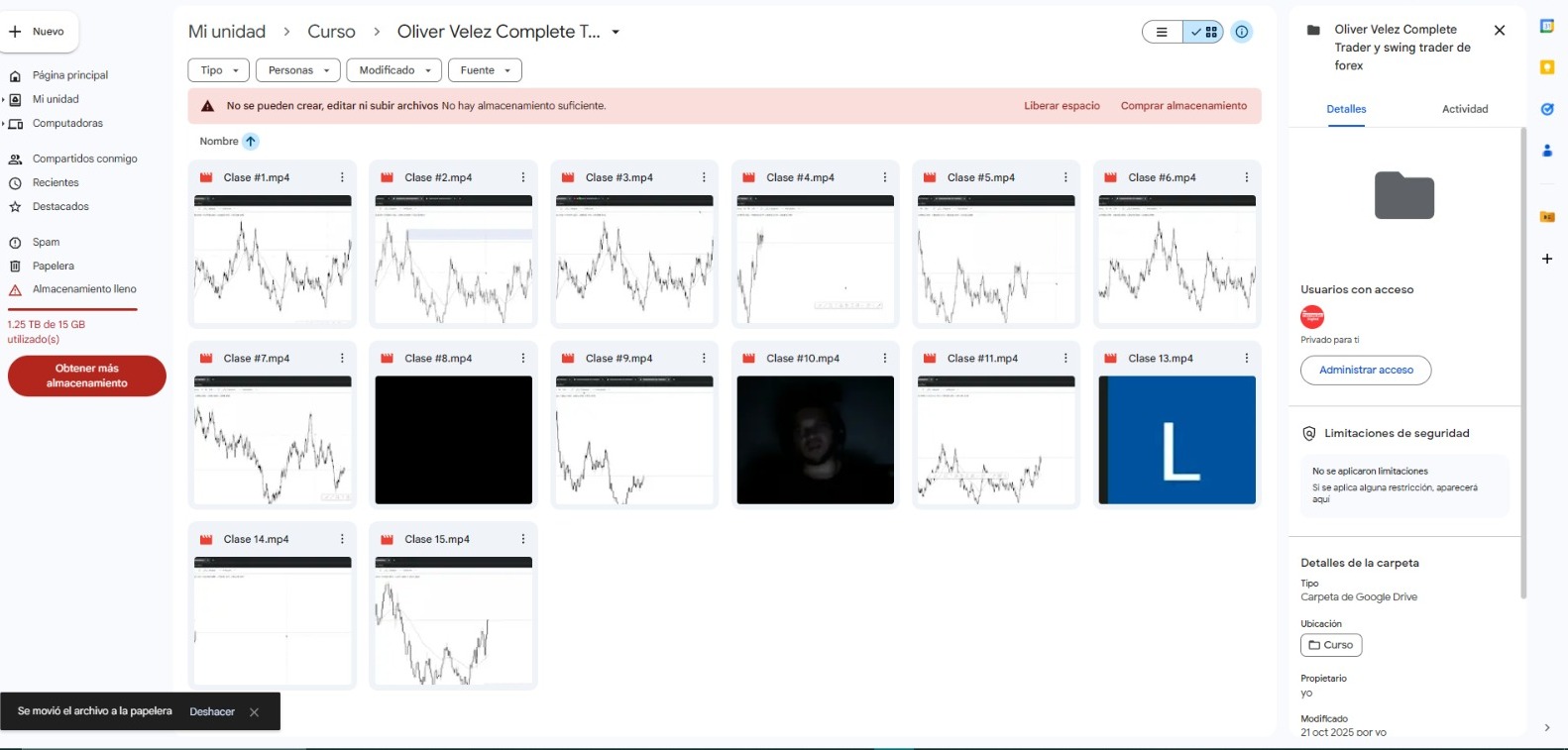Open more options for Clase 15.mp4
The image size is (1568, 750).
(x=523, y=539)
